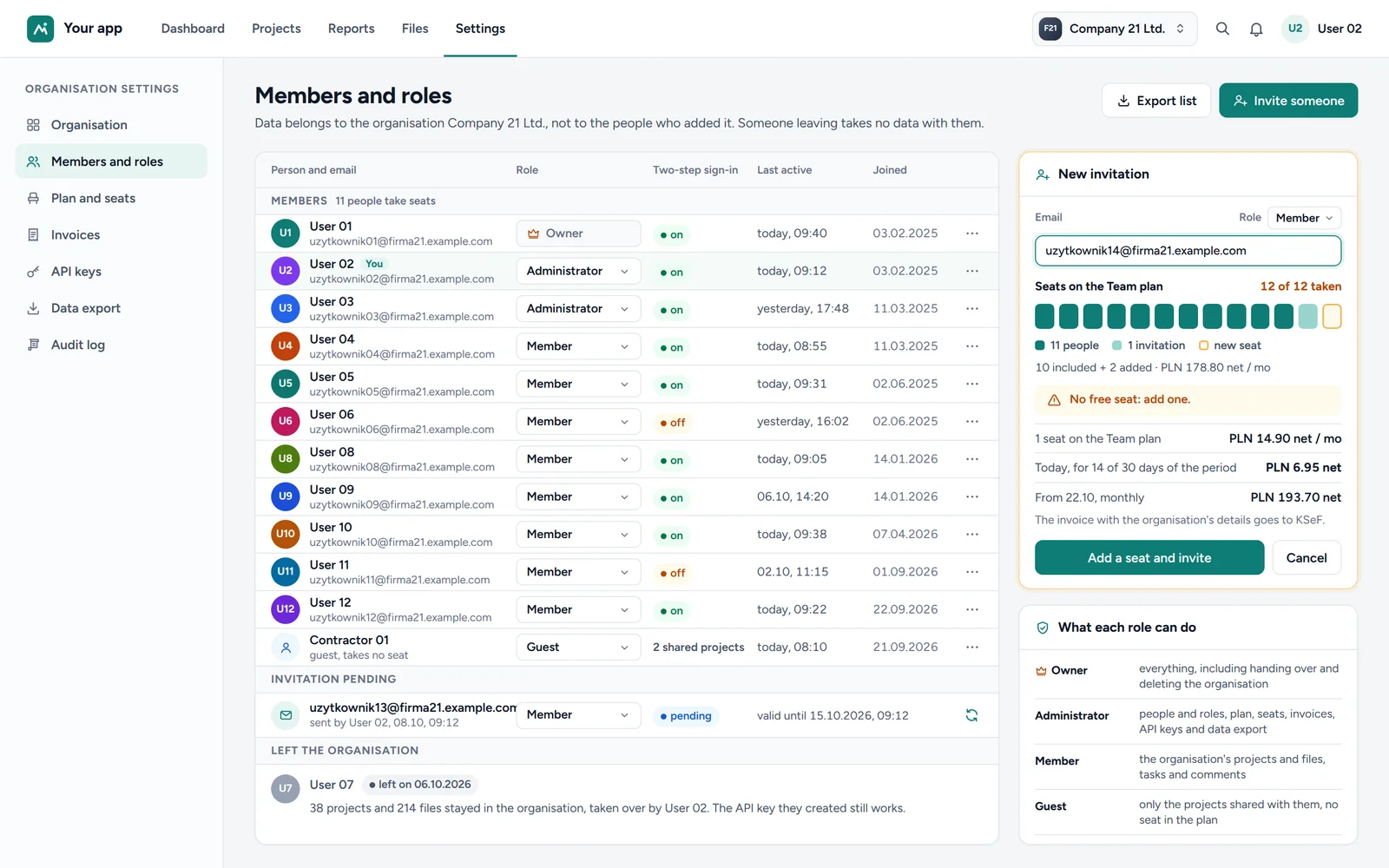Click the grey U7 avatar of User 07
The height and width of the screenshot is (868, 1389).
[286, 789]
